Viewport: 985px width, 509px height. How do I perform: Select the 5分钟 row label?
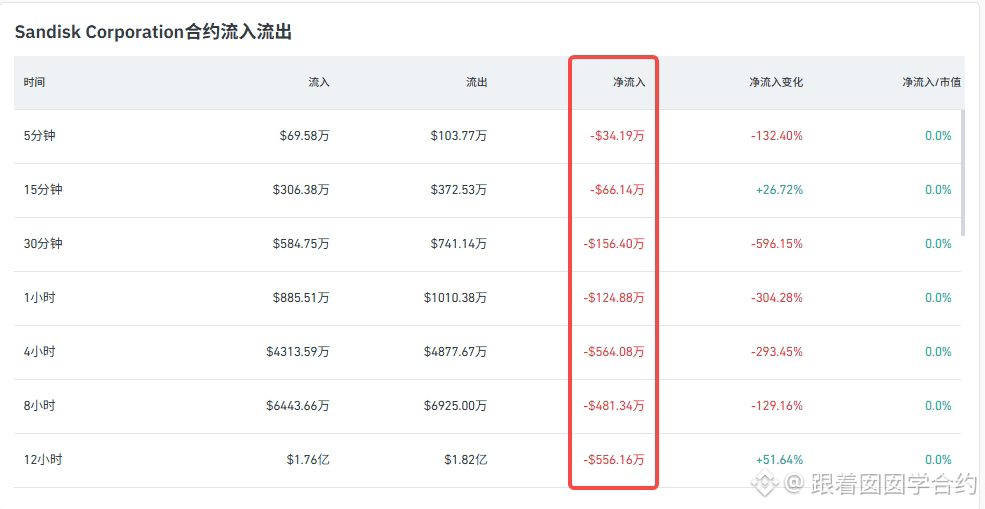point(40,136)
